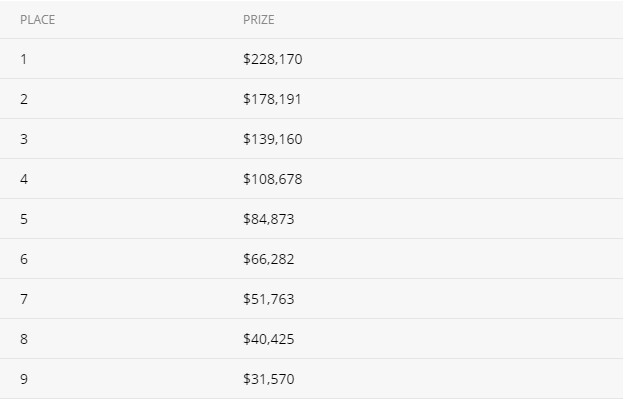Click the $31,570 ninth place prize
Screen dimensions: 624x399
[269, 379]
